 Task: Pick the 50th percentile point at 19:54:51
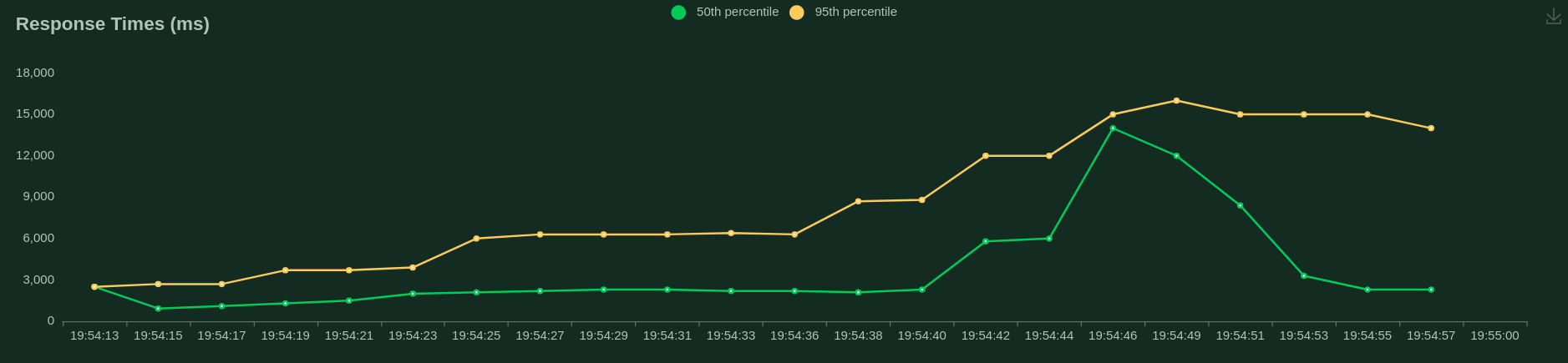tap(1240, 205)
